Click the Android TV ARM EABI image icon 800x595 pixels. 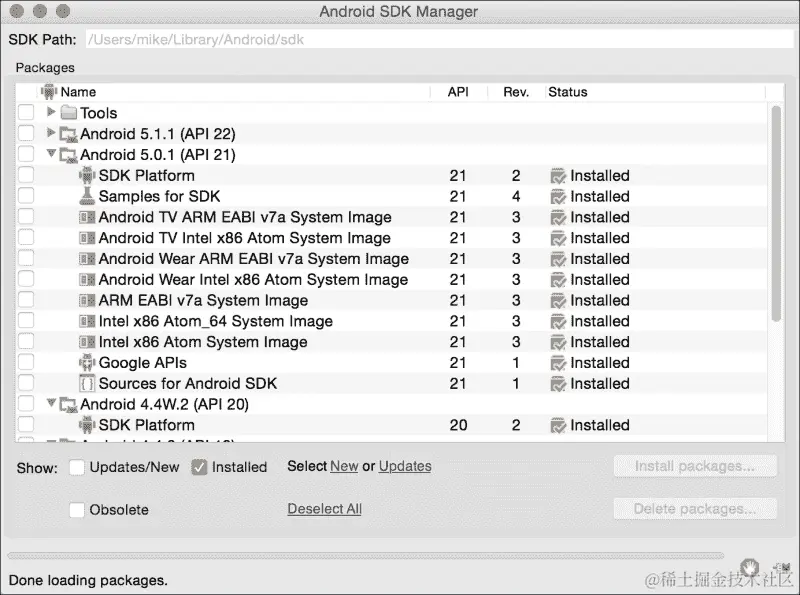(87, 218)
